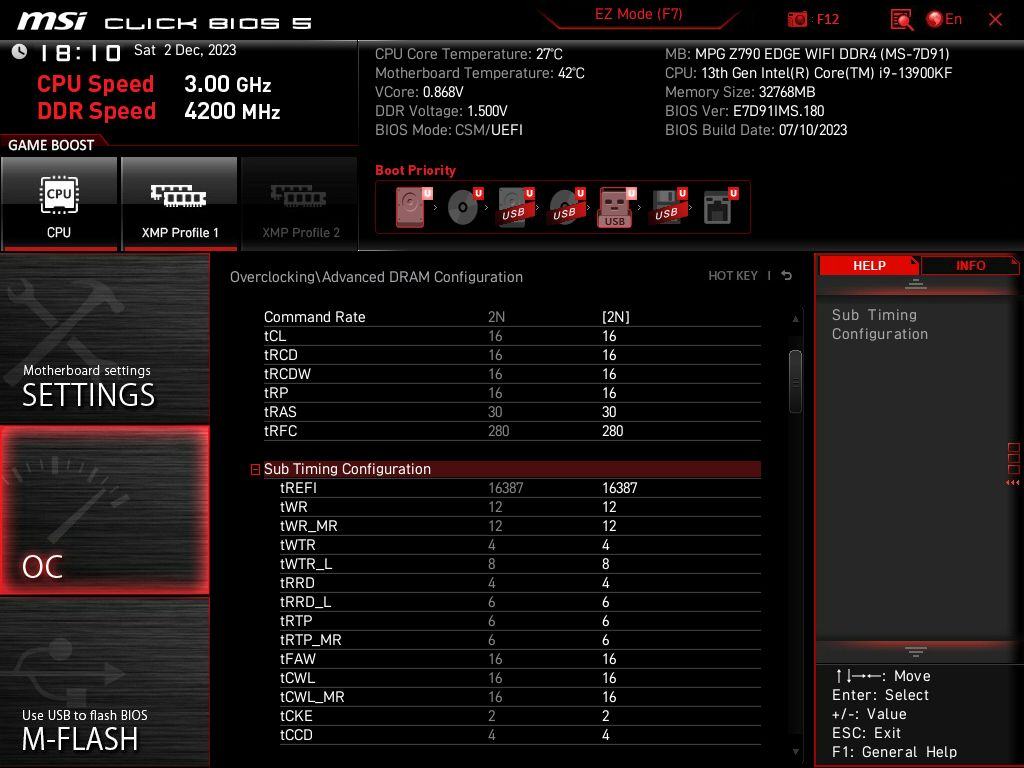
Task: Click the help panel bottom grip handle
Action: pos(916,652)
